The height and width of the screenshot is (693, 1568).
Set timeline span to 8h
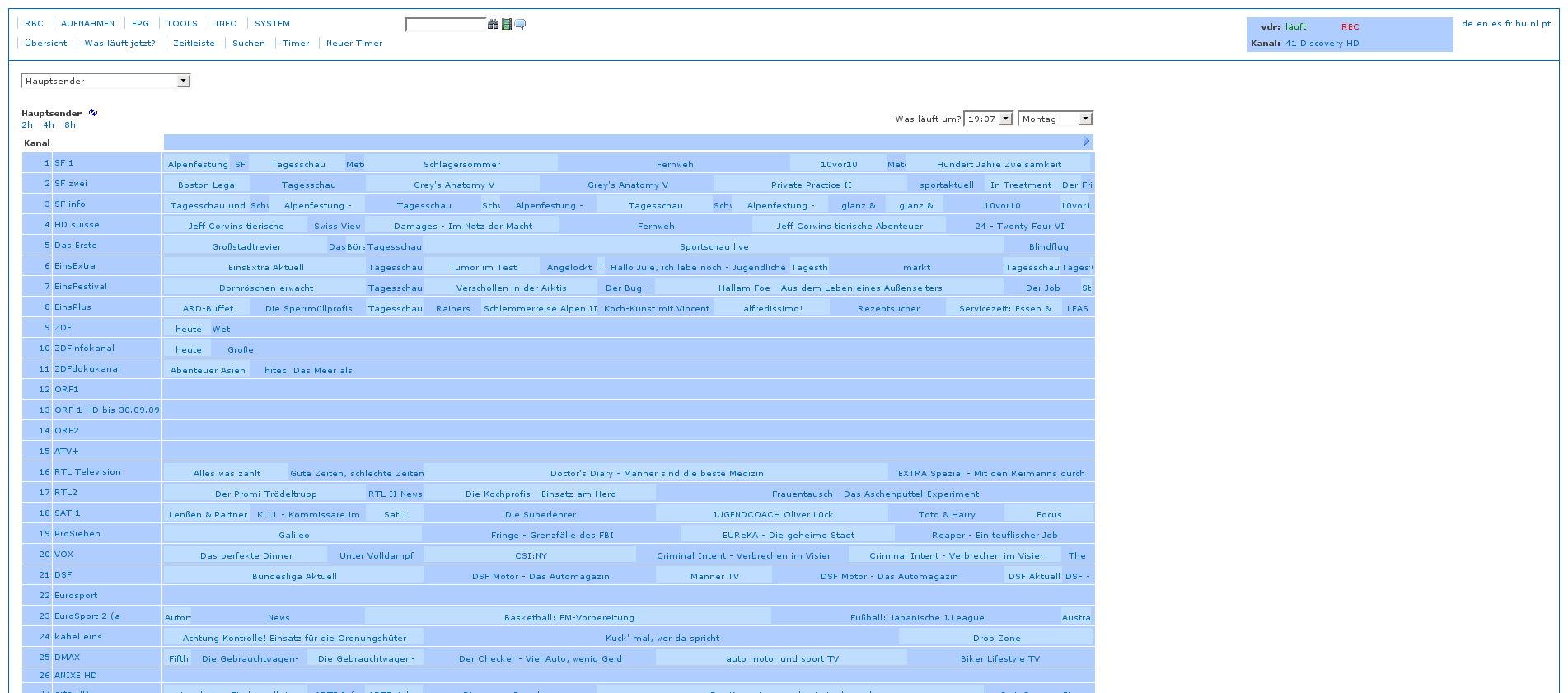pos(70,125)
